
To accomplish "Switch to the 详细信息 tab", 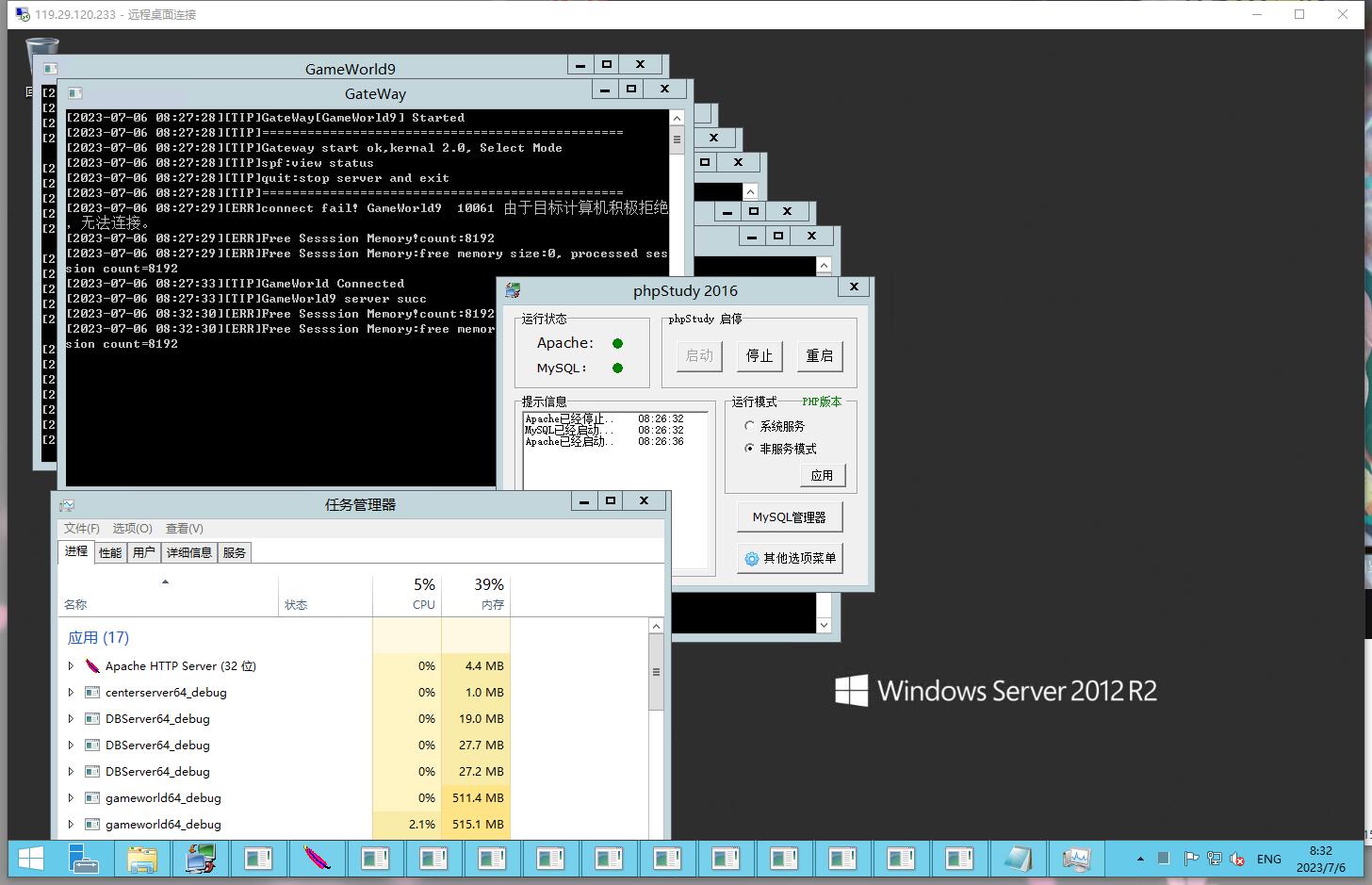I will [189, 552].
